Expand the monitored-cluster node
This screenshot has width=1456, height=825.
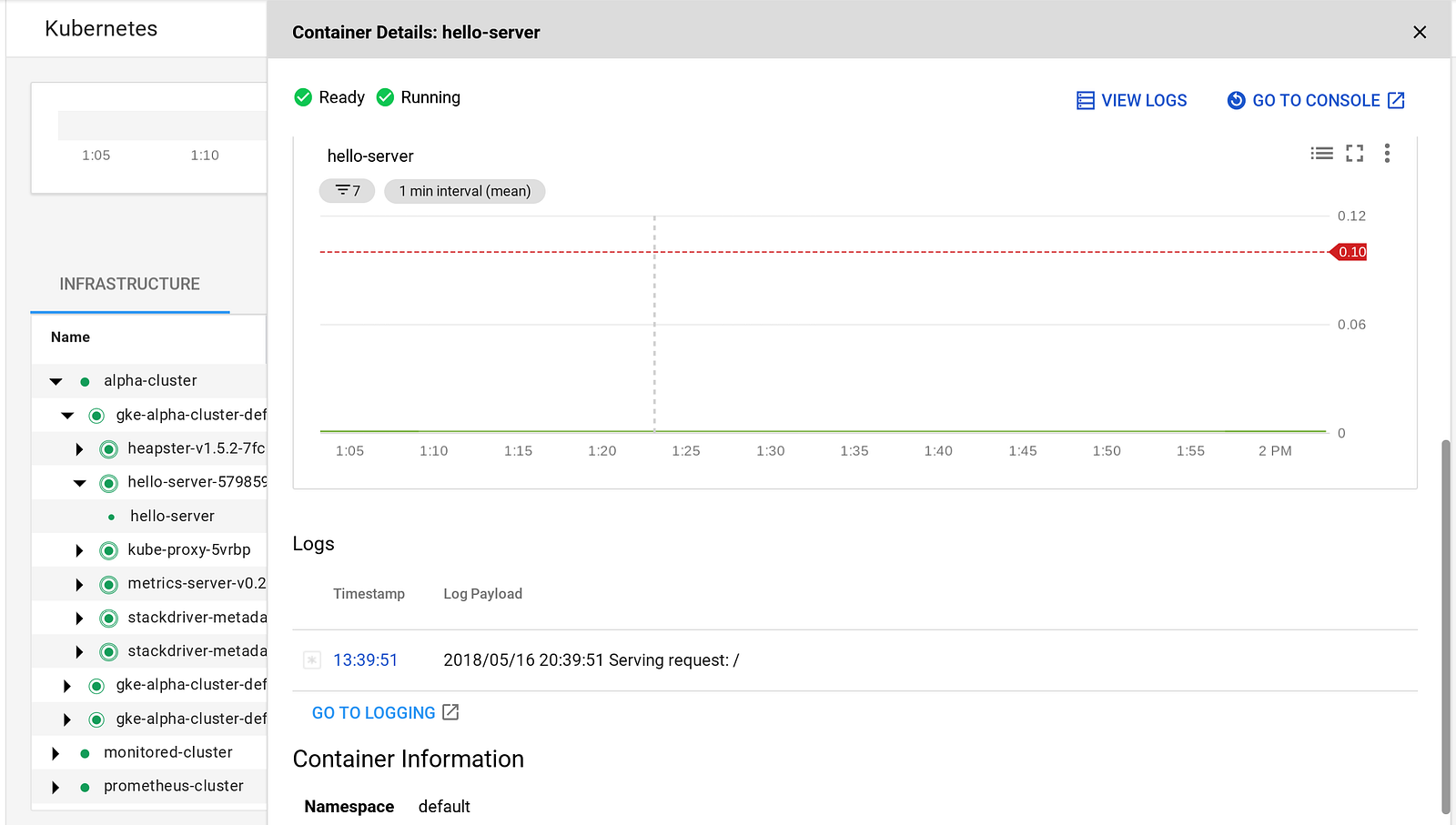(x=56, y=753)
